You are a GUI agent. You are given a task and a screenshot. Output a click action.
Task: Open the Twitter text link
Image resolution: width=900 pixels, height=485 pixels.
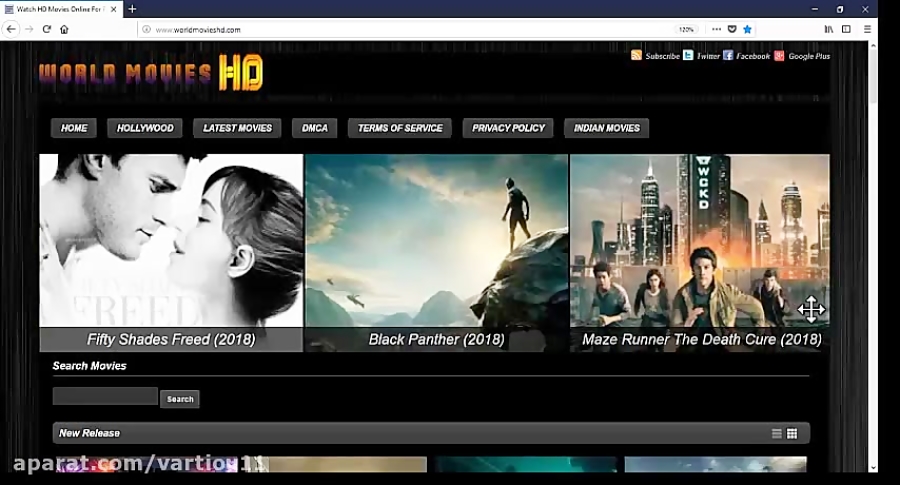pyautogui.click(x=708, y=56)
